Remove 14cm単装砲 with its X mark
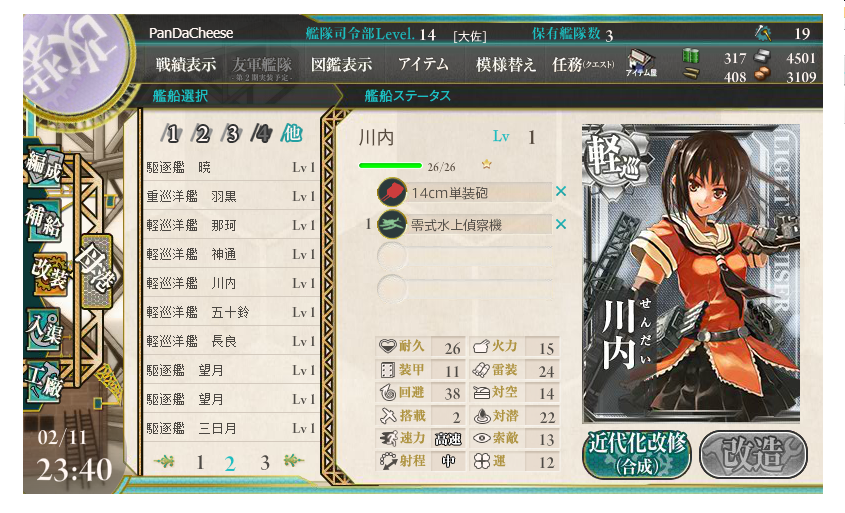This screenshot has height=513, width=845. coord(560,191)
